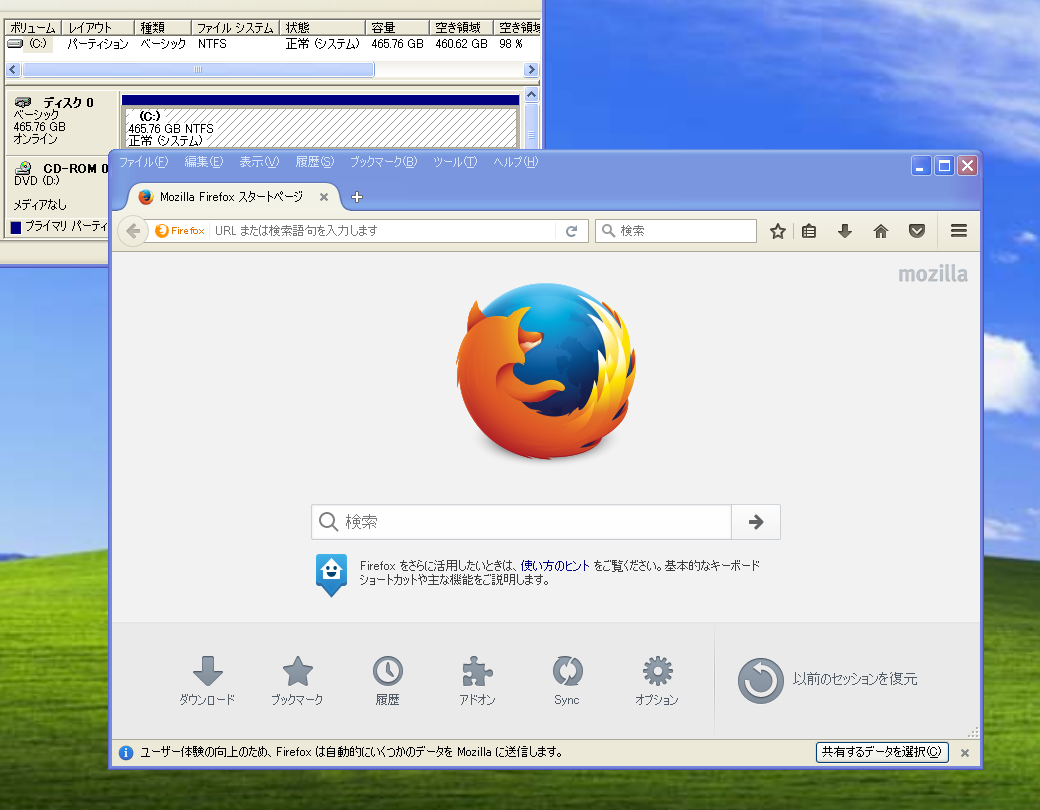Open the ヘルプ(H) menu

[515, 162]
